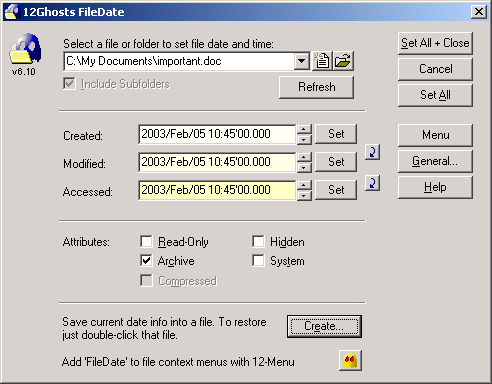Screen dimensions: 492x384
Task: Click the 'Save current date info' description text
Action: 164,328
